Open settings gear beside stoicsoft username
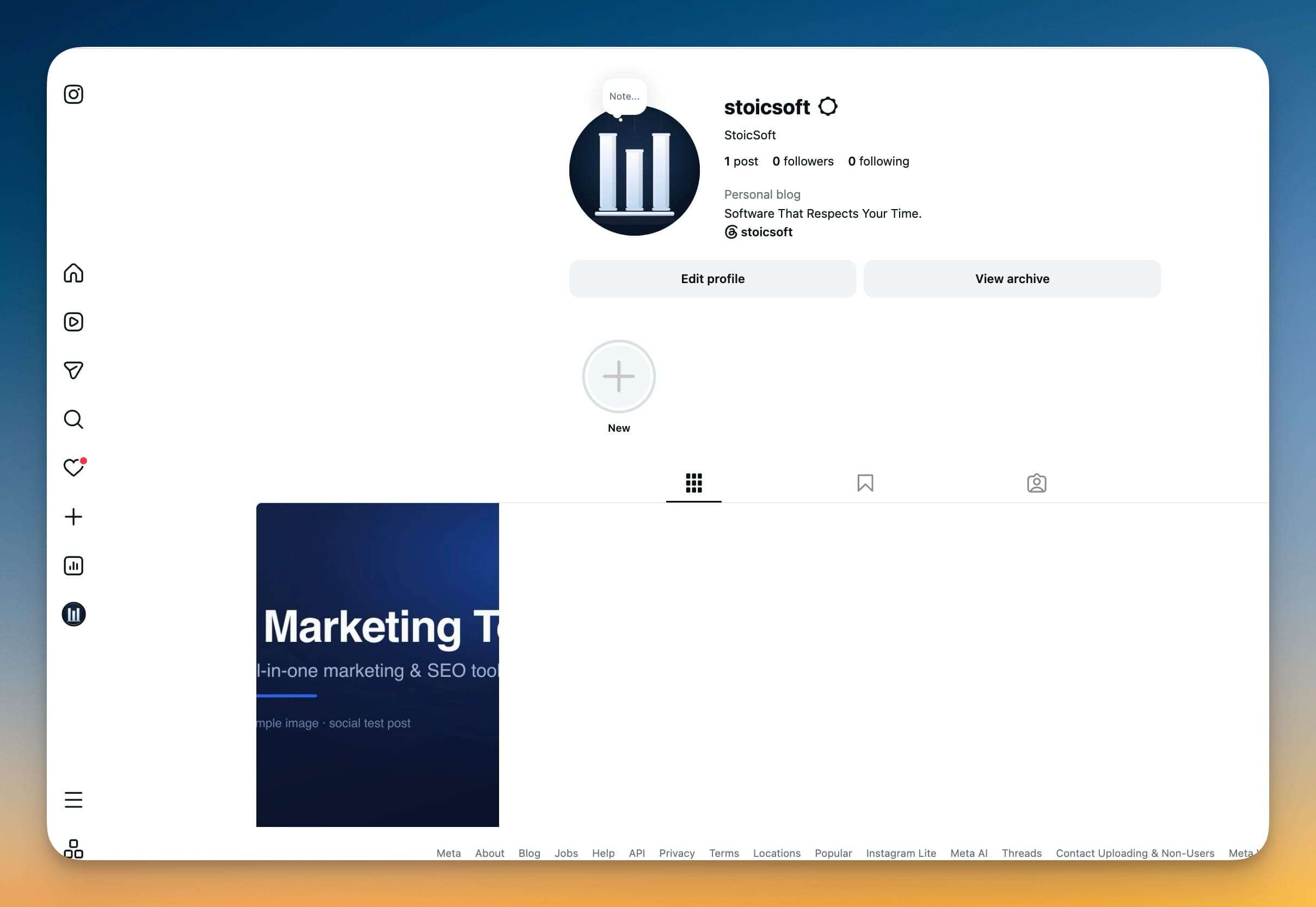1316x907 pixels. pyautogui.click(x=828, y=106)
